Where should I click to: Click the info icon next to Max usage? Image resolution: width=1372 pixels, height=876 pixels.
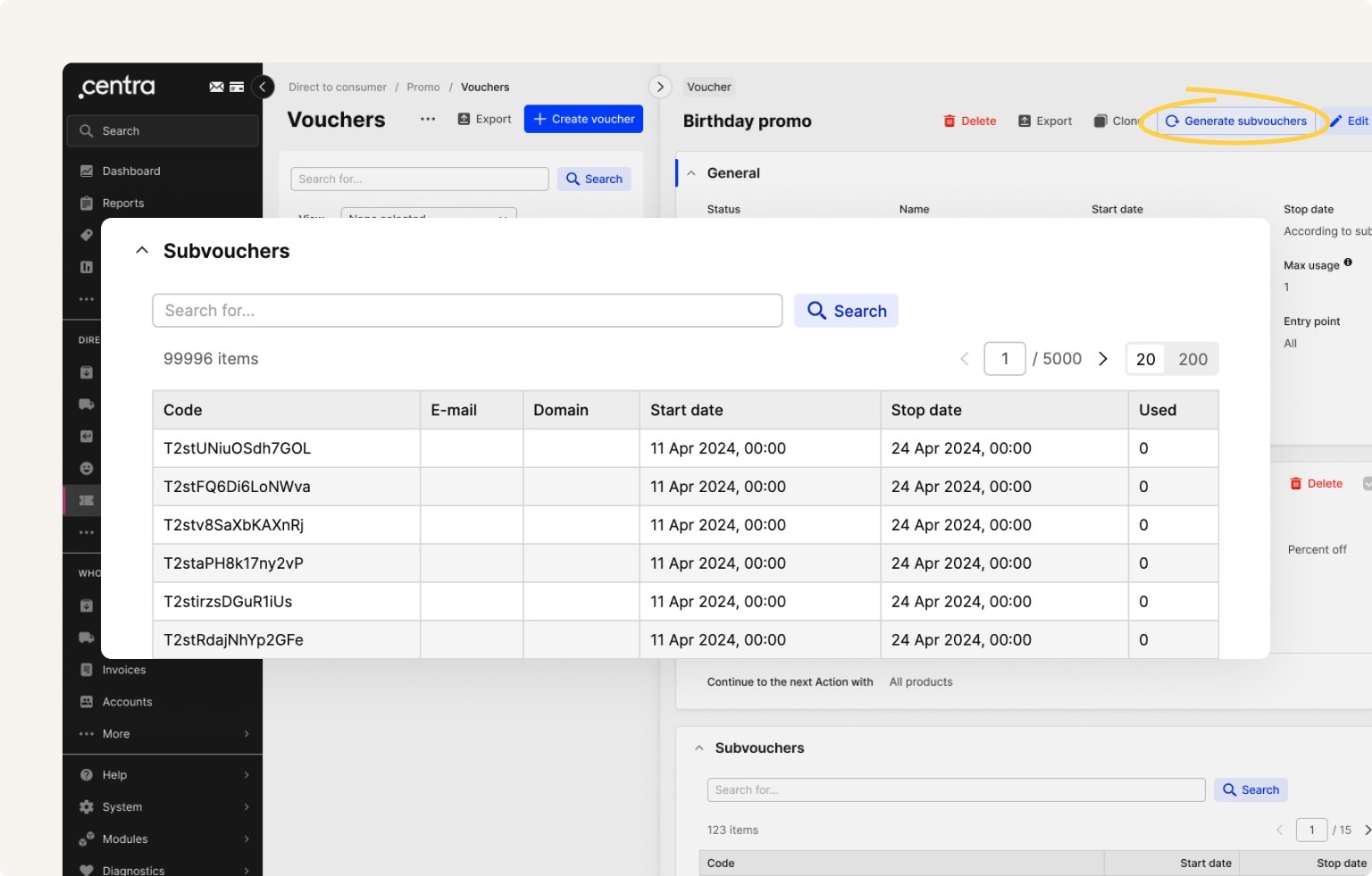click(x=1348, y=263)
